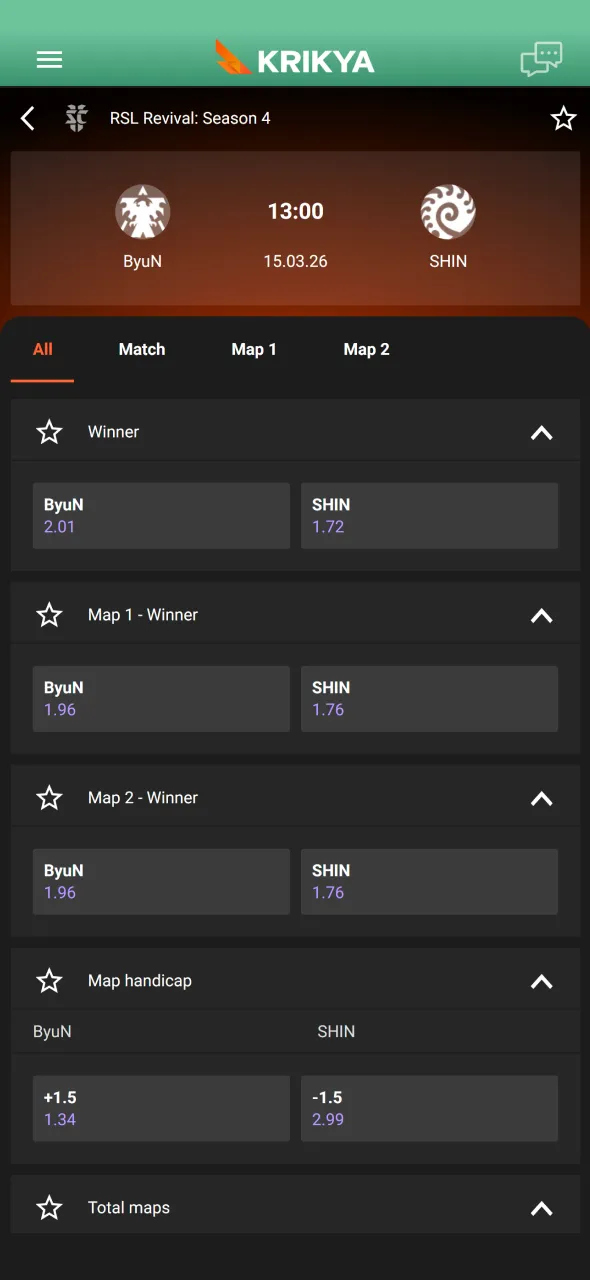Screen dimensions: 590x1280
Task: Open the Map 2 tab
Action: pyautogui.click(x=367, y=349)
